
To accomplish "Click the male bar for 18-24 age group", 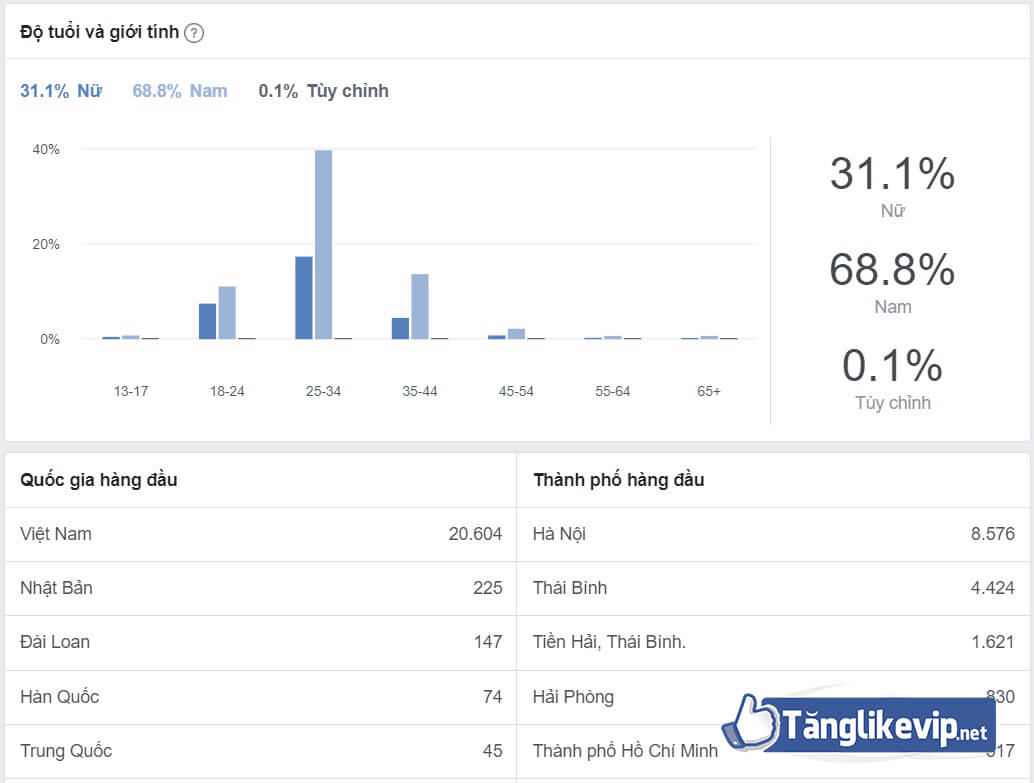I will pyautogui.click(x=227, y=313).
